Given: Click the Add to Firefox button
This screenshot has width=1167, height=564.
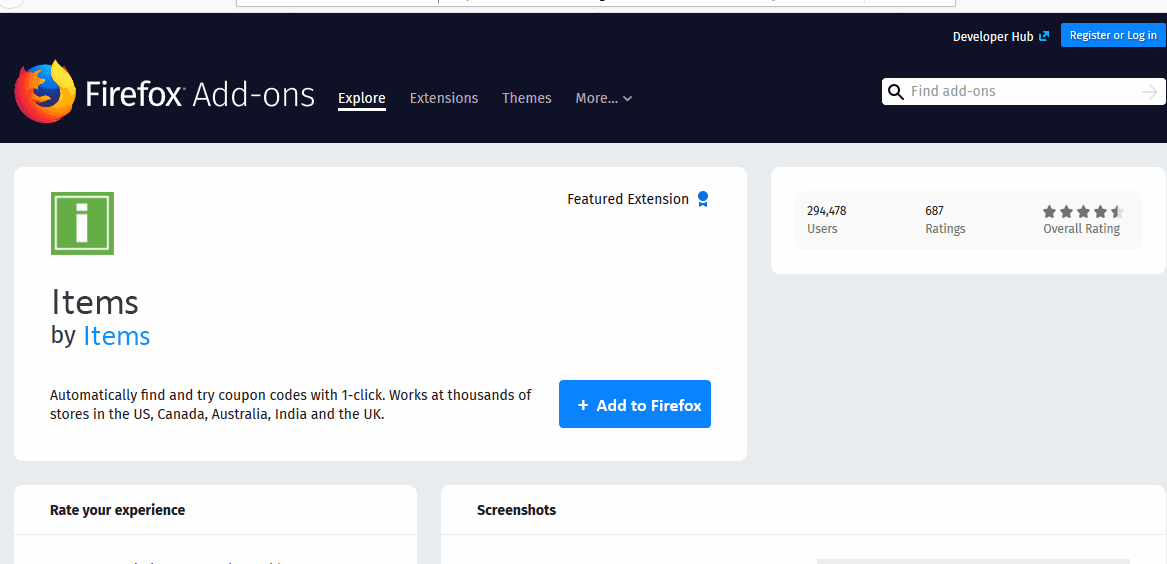Looking at the screenshot, I should point(635,404).
